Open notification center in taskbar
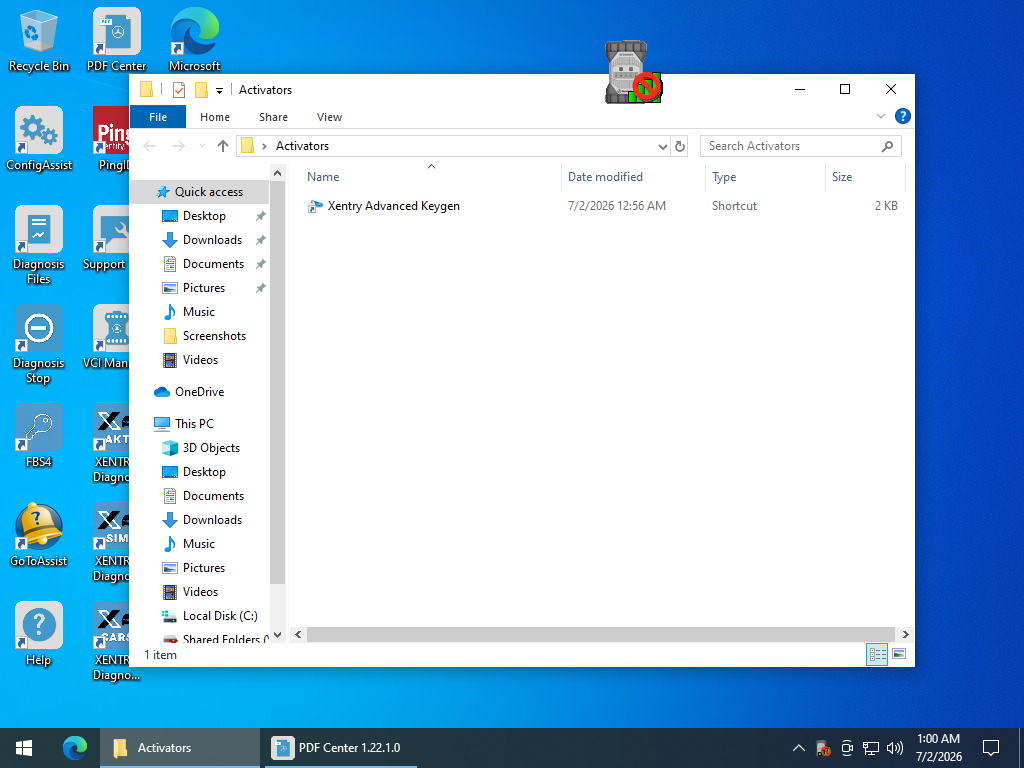 tap(991, 748)
